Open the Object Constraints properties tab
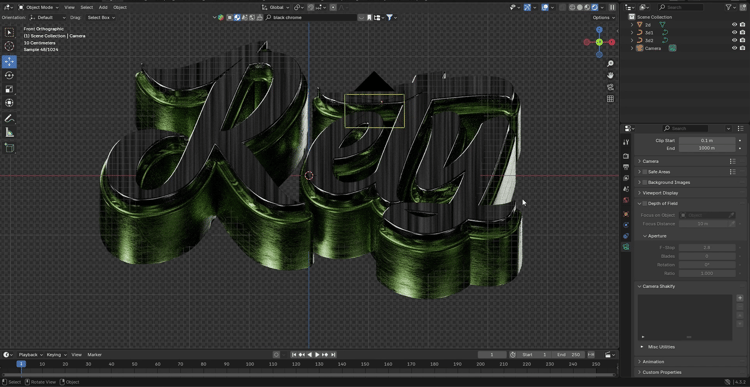This screenshot has width=750, height=387. point(626,236)
